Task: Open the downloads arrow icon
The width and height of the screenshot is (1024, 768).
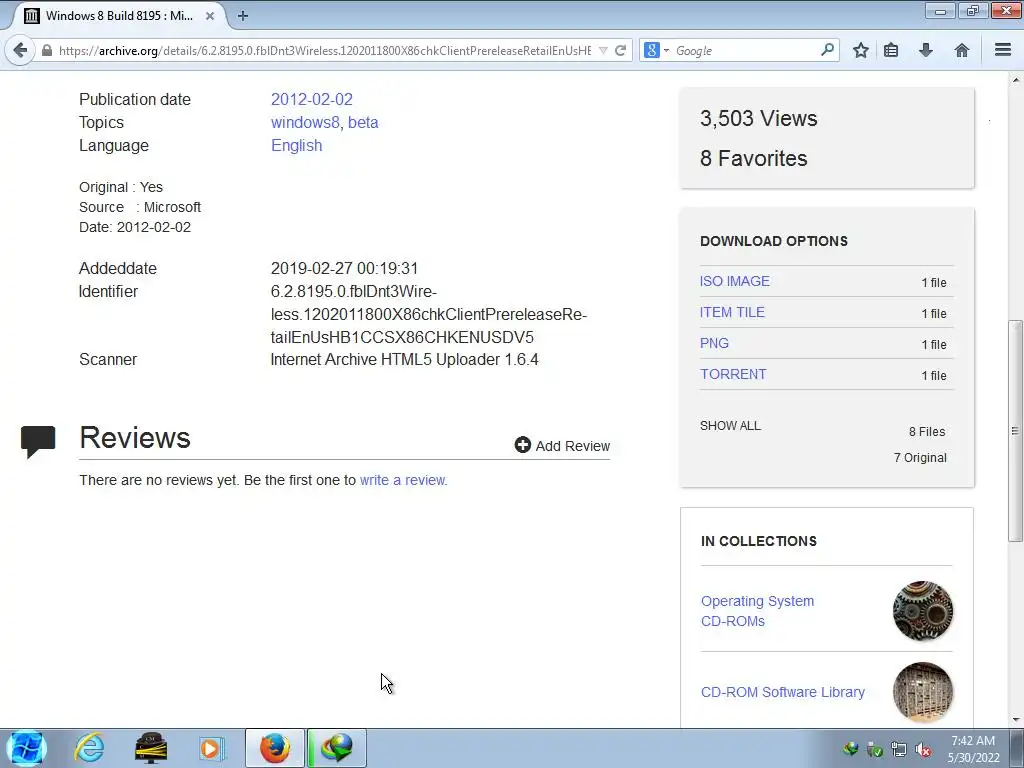Action: click(926, 50)
